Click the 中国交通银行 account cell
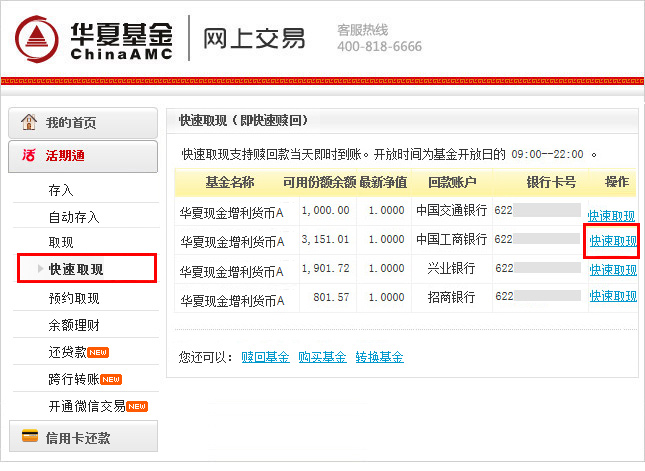This screenshot has height=471, width=645. pyautogui.click(x=452, y=210)
